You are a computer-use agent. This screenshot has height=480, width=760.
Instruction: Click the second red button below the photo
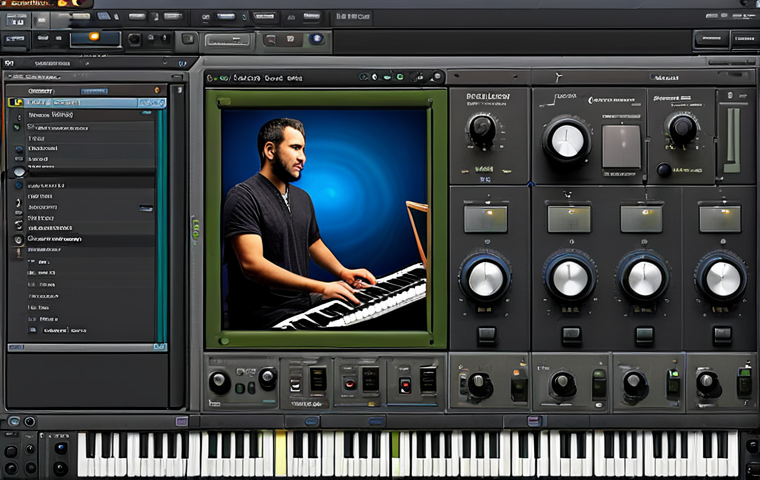click(405, 385)
